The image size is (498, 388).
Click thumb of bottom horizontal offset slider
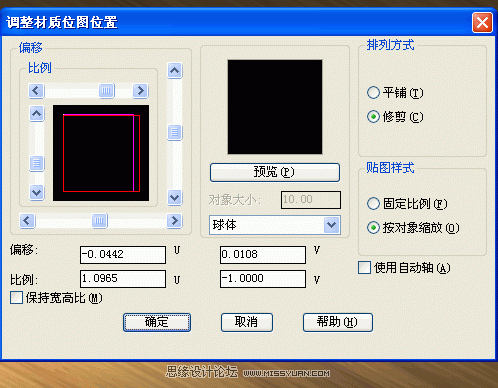[99, 221]
